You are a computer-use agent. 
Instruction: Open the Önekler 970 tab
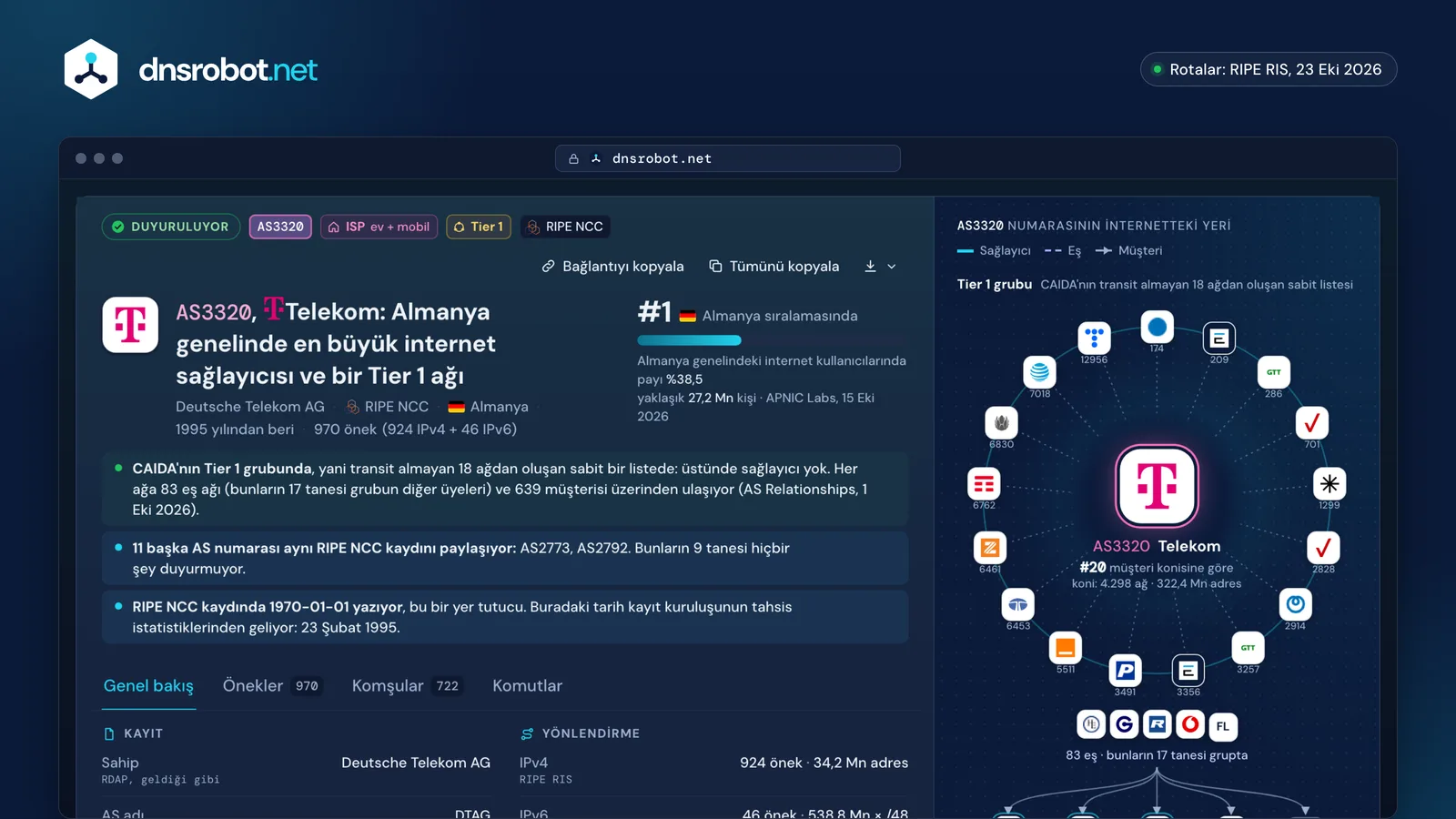click(x=271, y=686)
